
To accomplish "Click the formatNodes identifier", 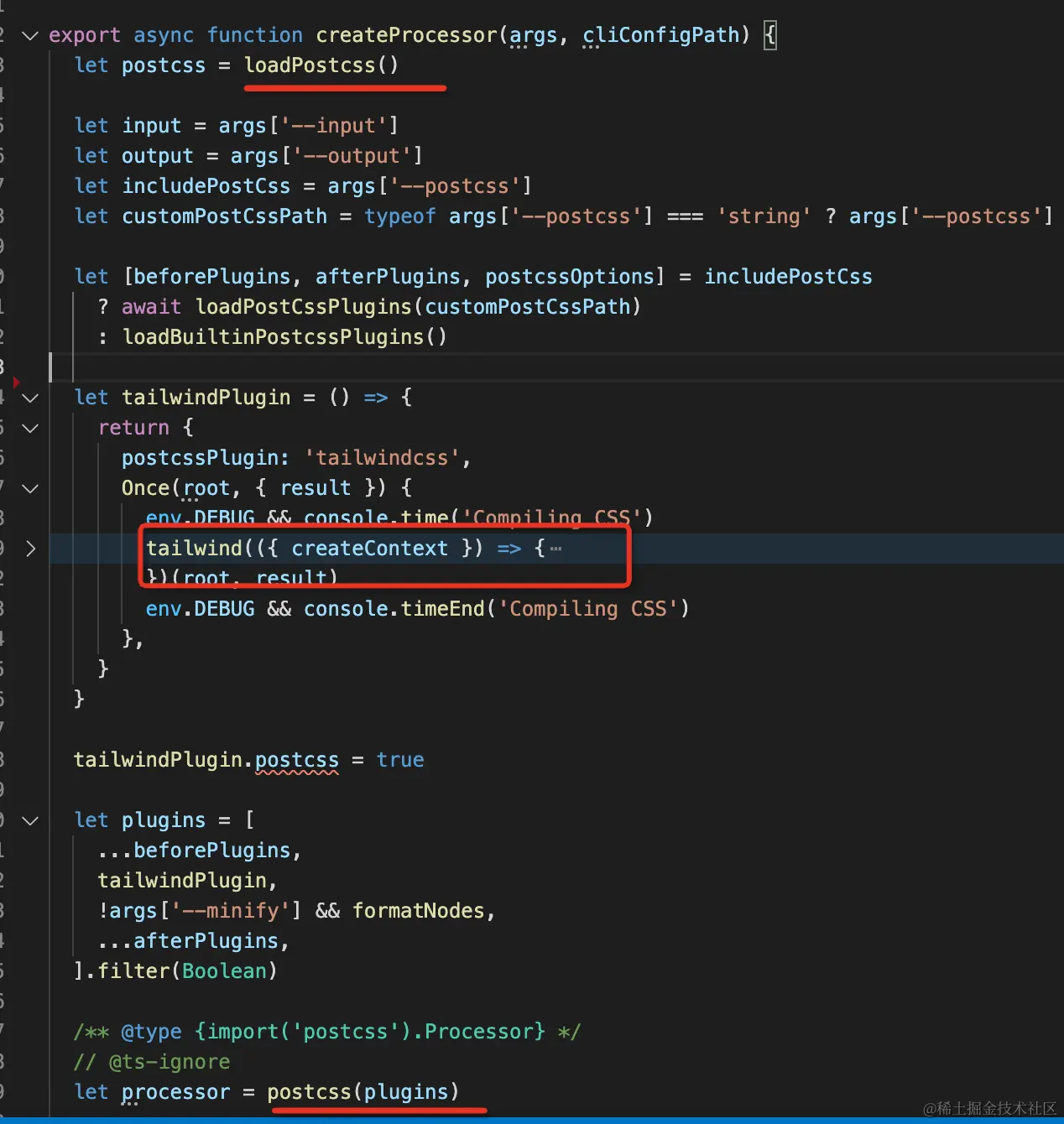I will (x=418, y=911).
